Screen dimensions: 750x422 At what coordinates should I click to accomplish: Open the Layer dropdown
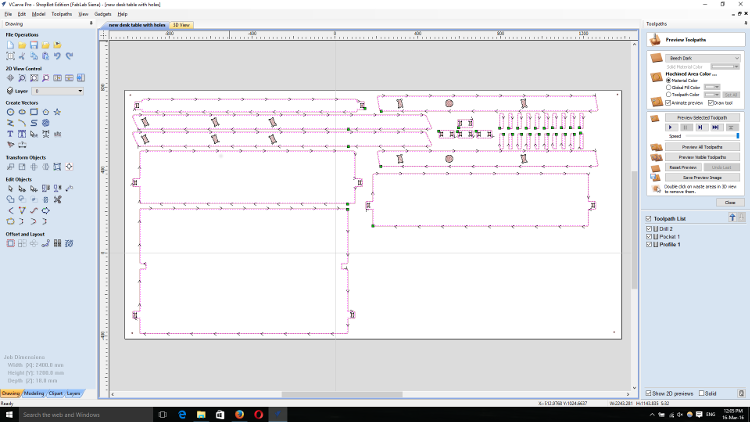[57, 91]
